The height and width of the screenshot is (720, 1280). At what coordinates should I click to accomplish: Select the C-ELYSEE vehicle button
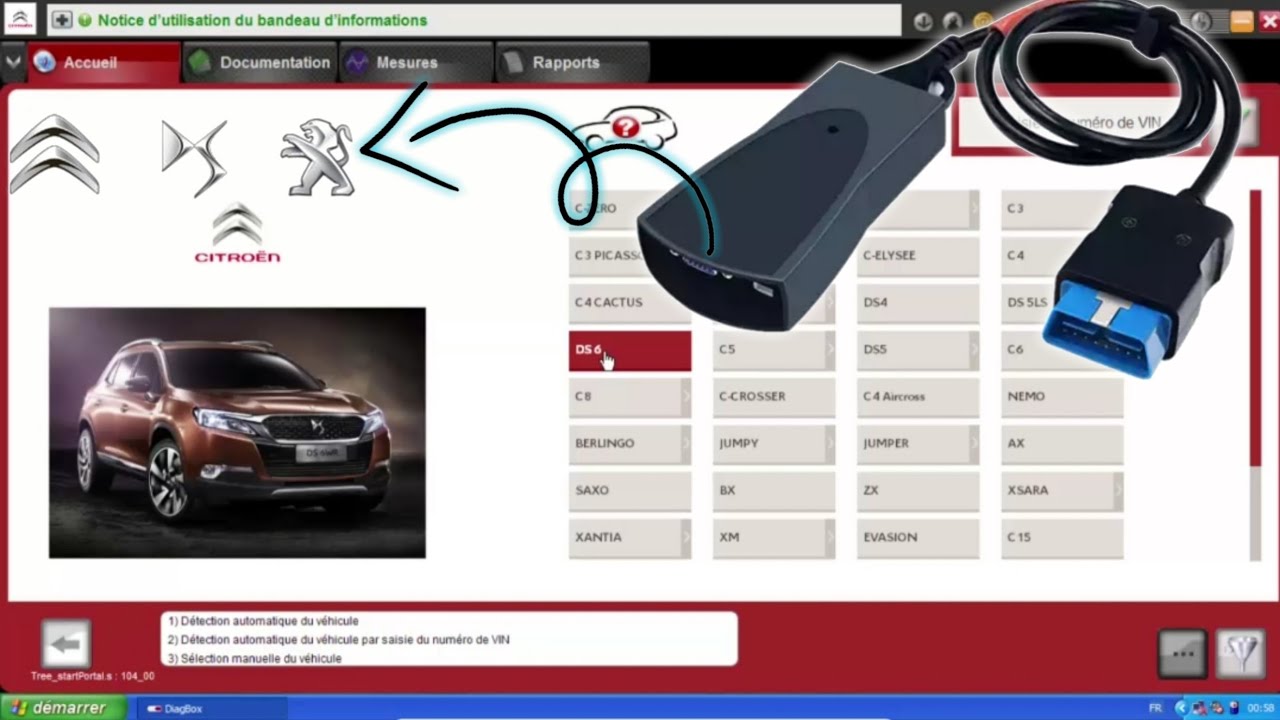(x=918, y=256)
